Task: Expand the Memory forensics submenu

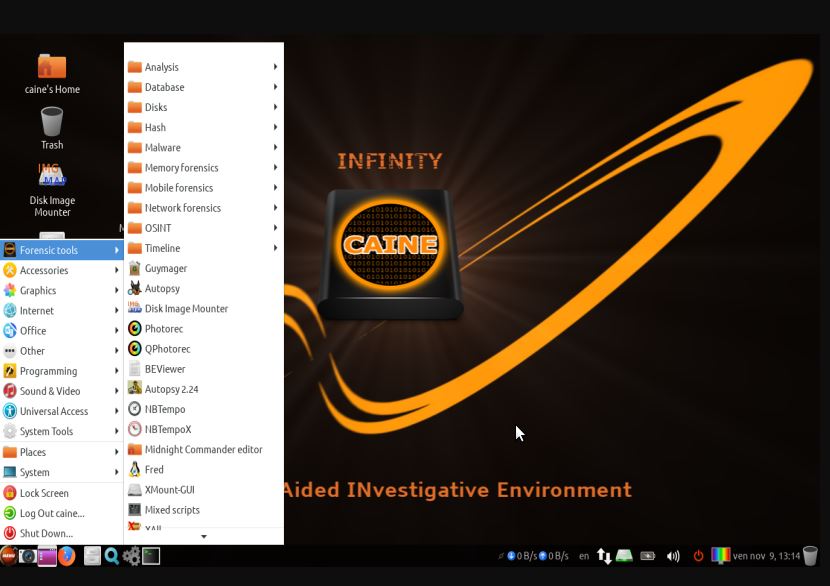Action: 204,168
